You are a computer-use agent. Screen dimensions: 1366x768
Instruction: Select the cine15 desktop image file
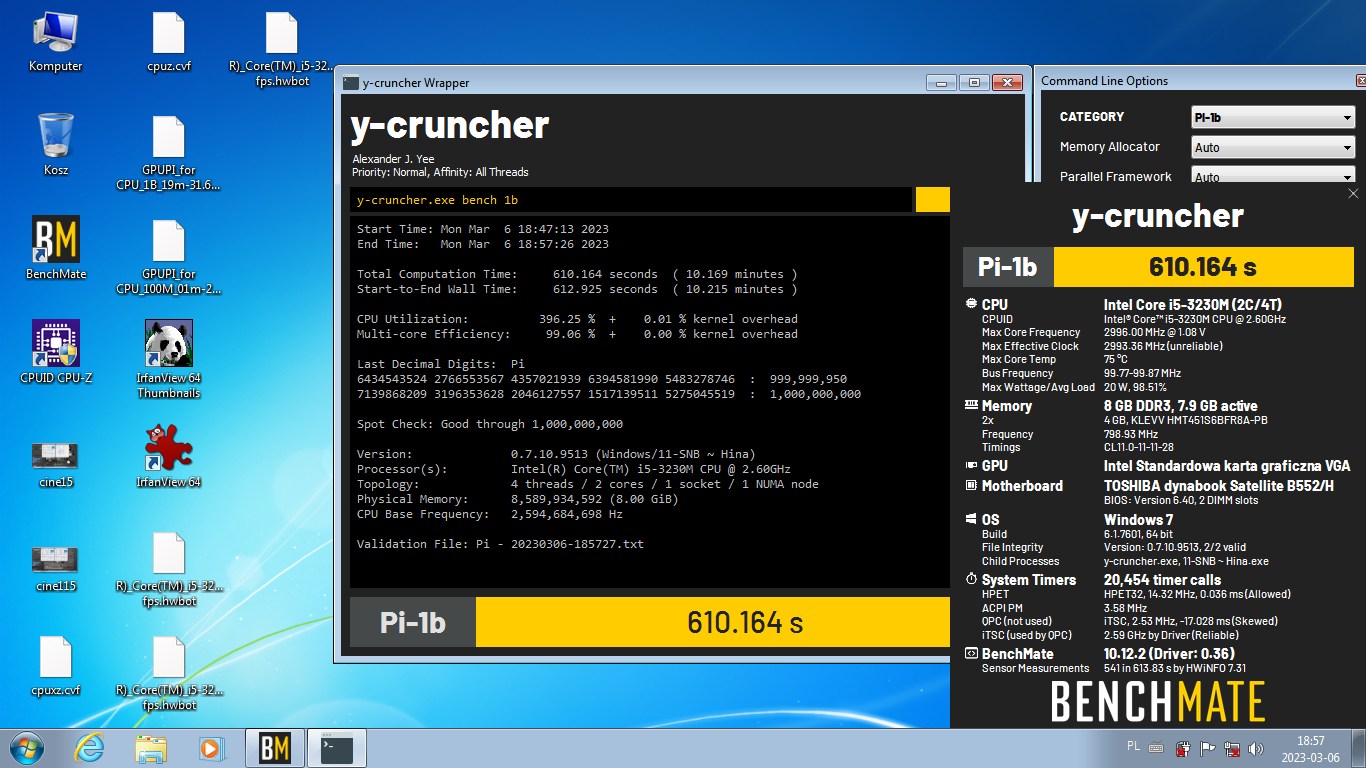[x=56, y=464]
